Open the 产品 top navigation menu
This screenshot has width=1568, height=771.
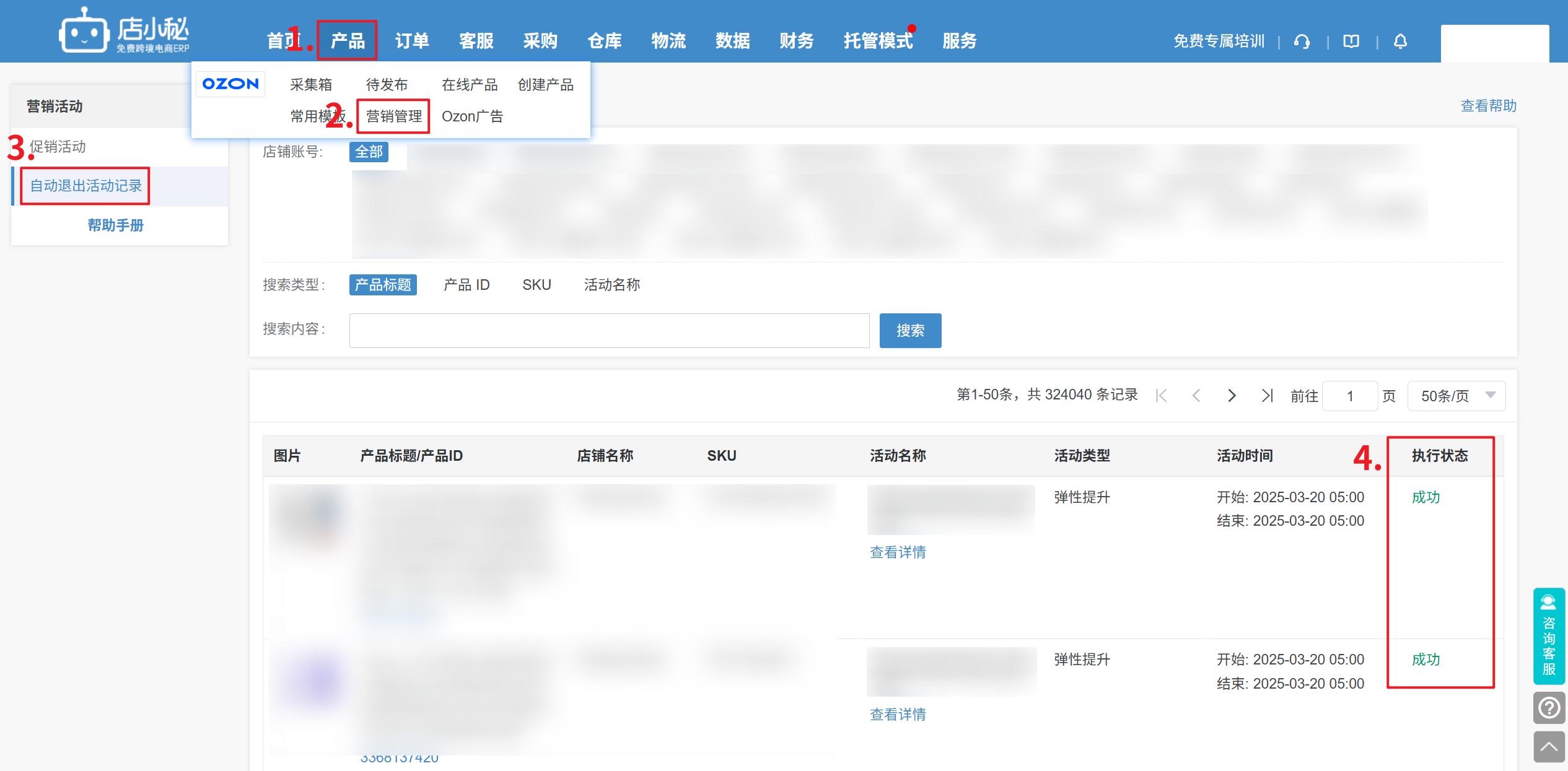347,41
